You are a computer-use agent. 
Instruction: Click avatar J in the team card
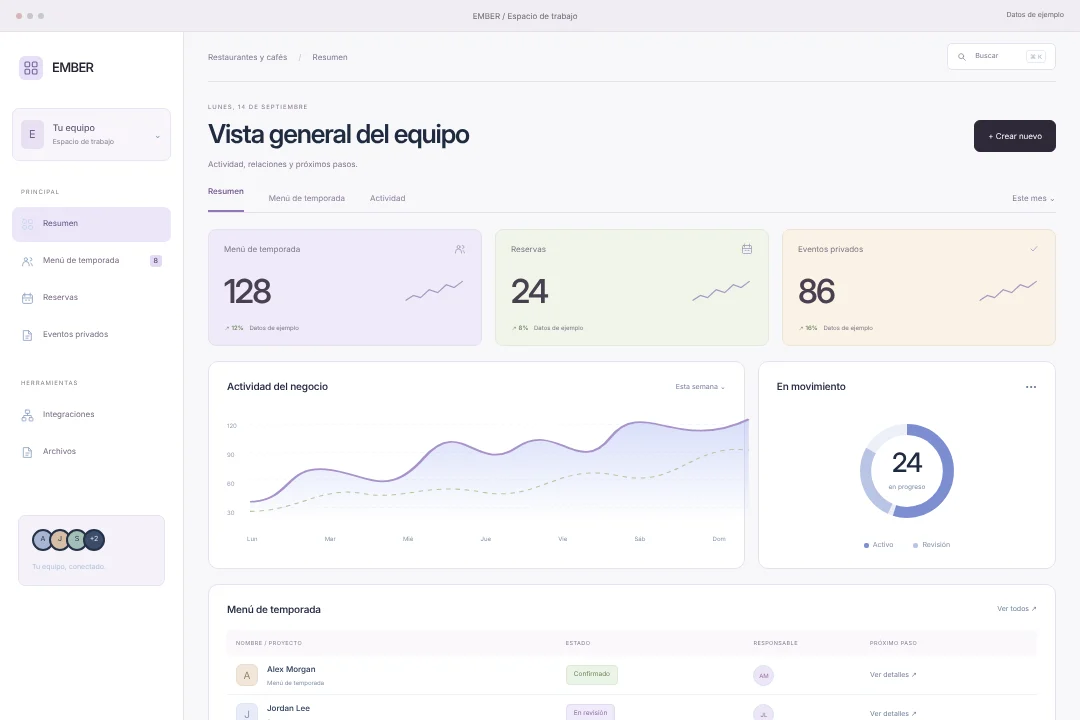tap(59, 539)
